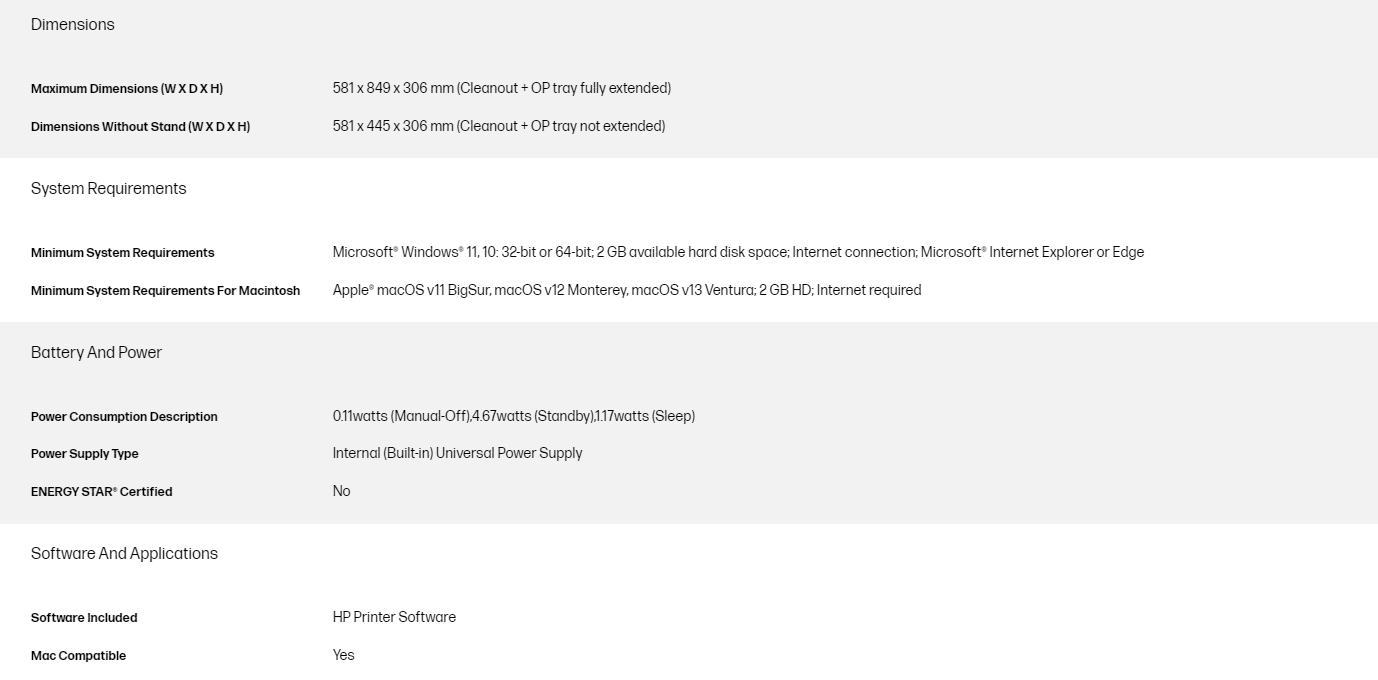
Task: Click the Software Included label
Action: [84, 618]
